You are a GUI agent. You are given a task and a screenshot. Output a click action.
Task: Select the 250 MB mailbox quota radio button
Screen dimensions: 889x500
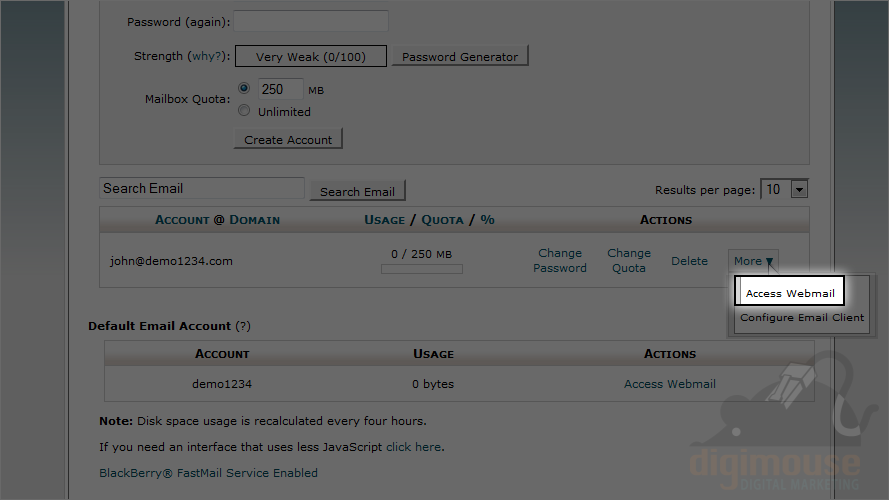tap(244, 88)
